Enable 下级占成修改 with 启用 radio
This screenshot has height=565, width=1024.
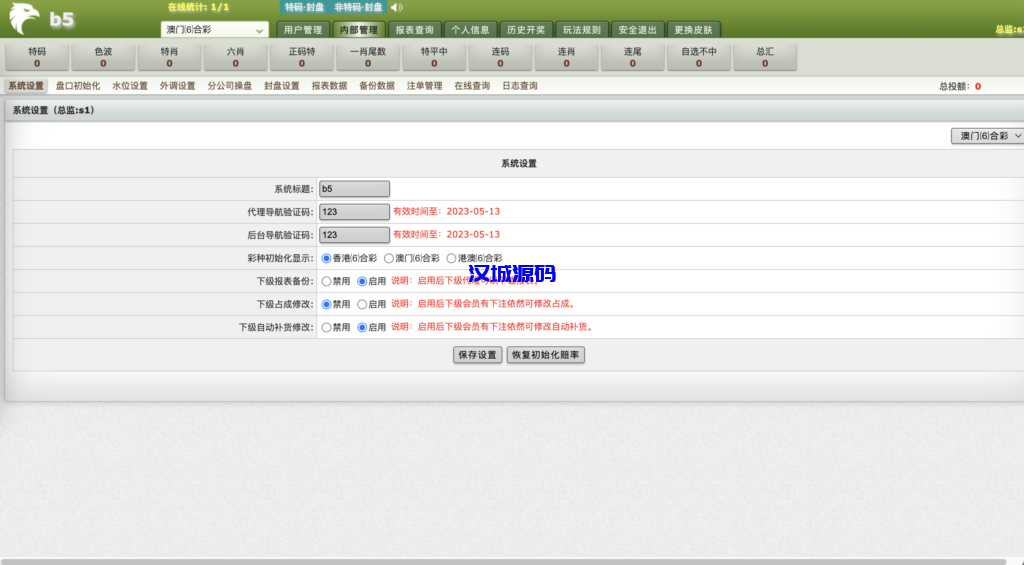coord(362,304)
